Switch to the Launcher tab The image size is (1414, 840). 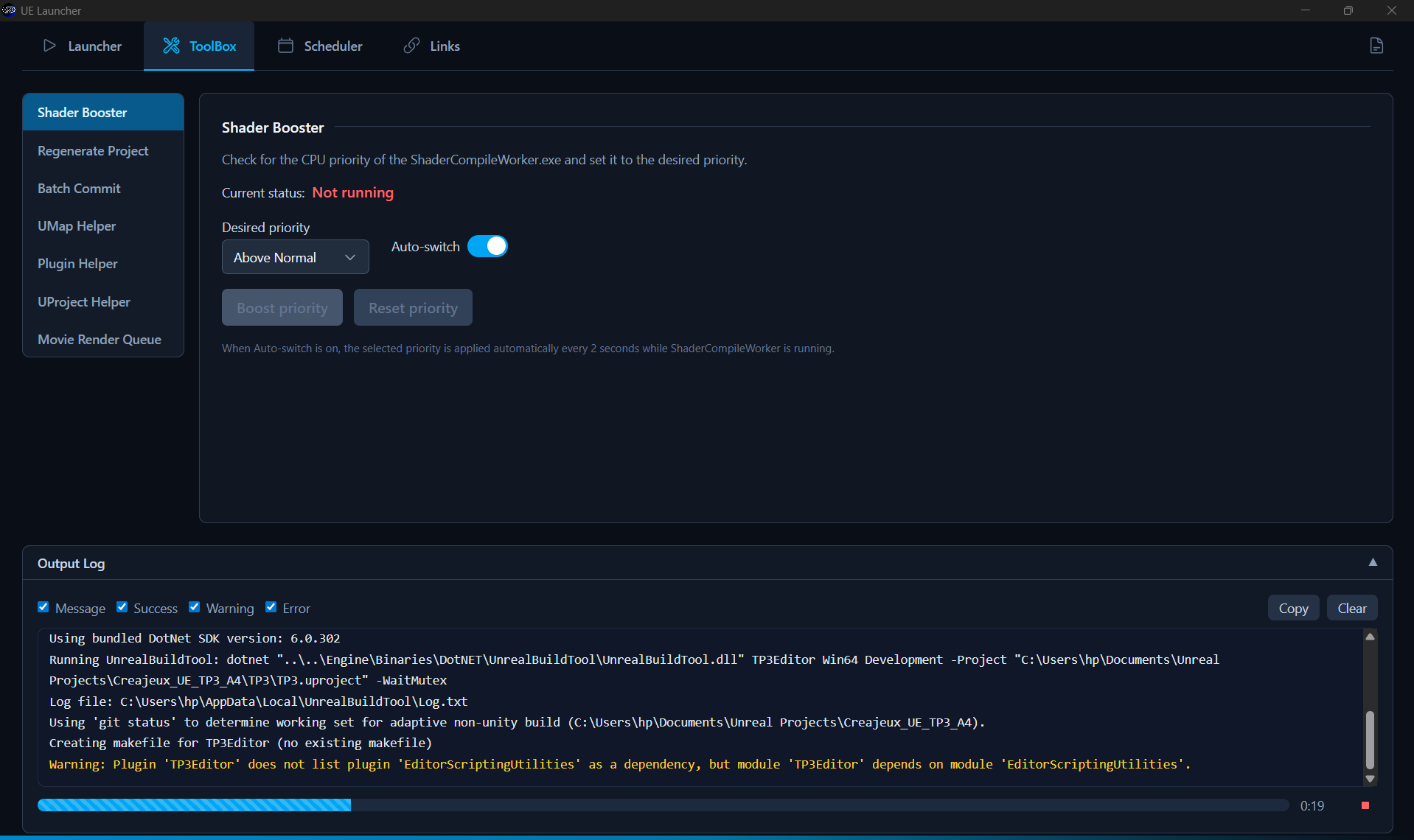(x=82, y=46)
